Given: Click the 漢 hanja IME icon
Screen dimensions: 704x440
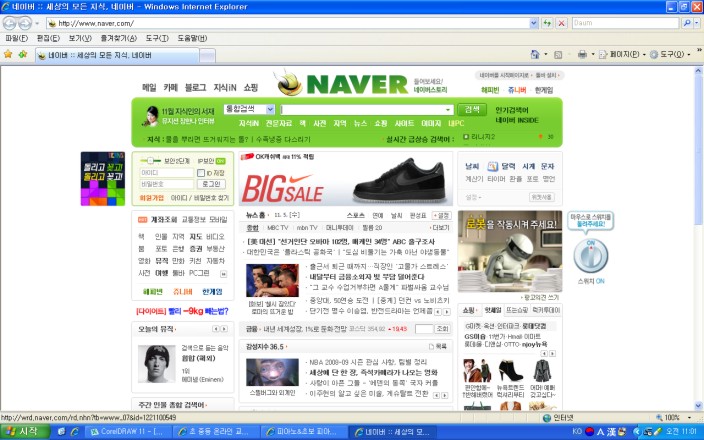Looking at the screenshot, I should pyautogui.click(x=612, y=431).
